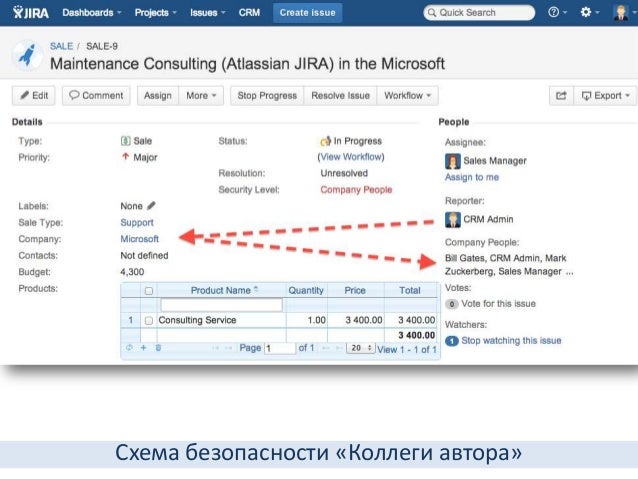This screenshot has height=479, width=638.
Task: Click the trash icon in products table
Action: pos(158,348)
